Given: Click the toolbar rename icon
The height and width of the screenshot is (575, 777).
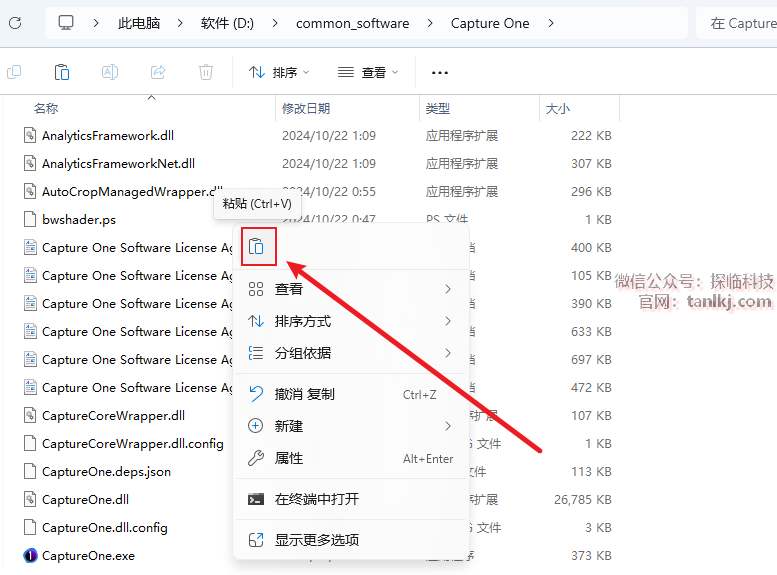Looking at the screenshot, I should [110, 72].
